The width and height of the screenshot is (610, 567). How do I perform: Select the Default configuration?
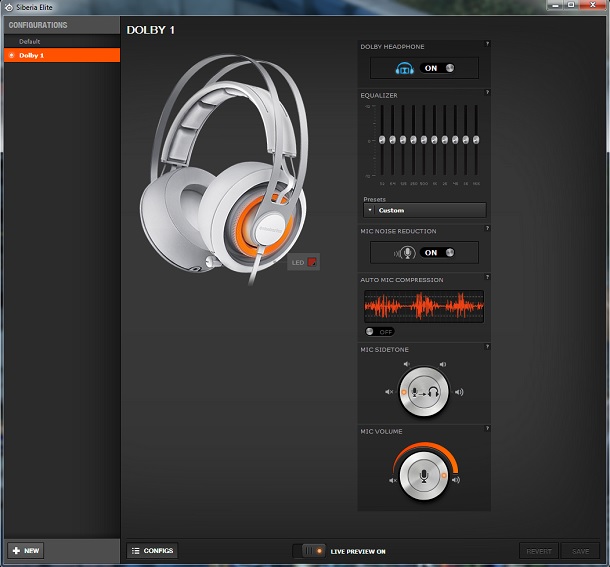coord(62,41)
